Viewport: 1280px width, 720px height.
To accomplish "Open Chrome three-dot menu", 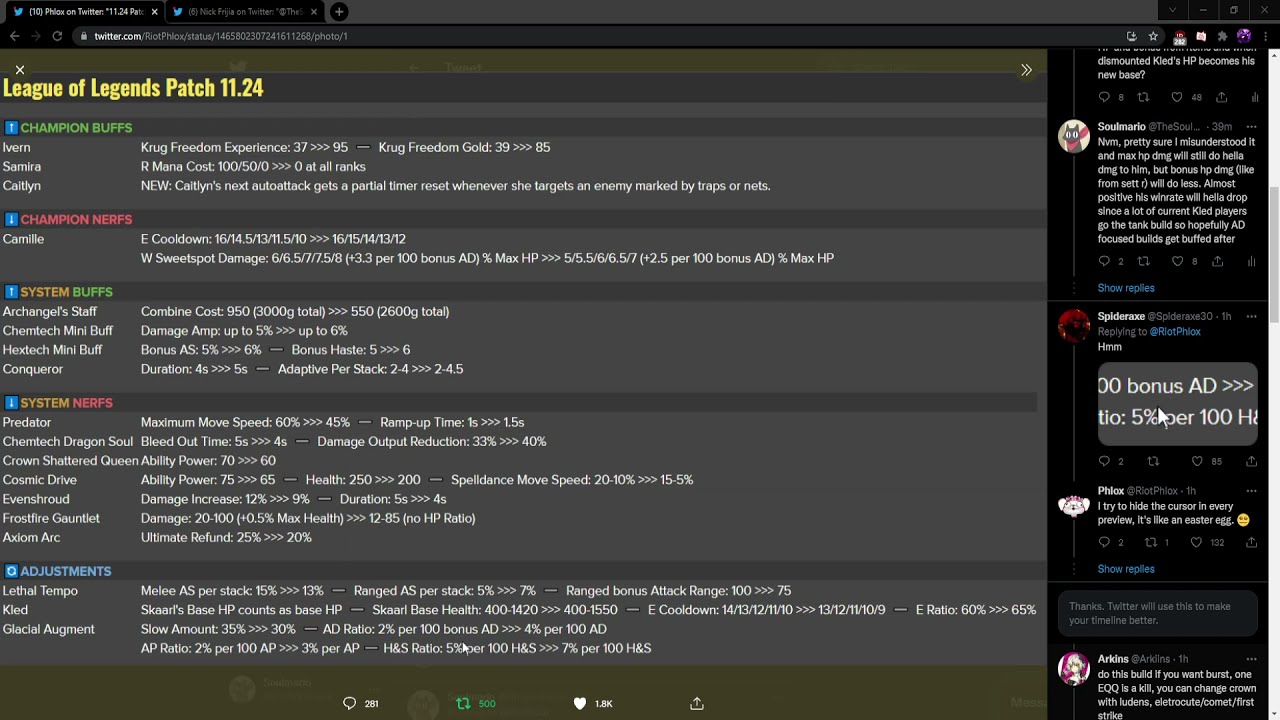I will [1264, 36].
